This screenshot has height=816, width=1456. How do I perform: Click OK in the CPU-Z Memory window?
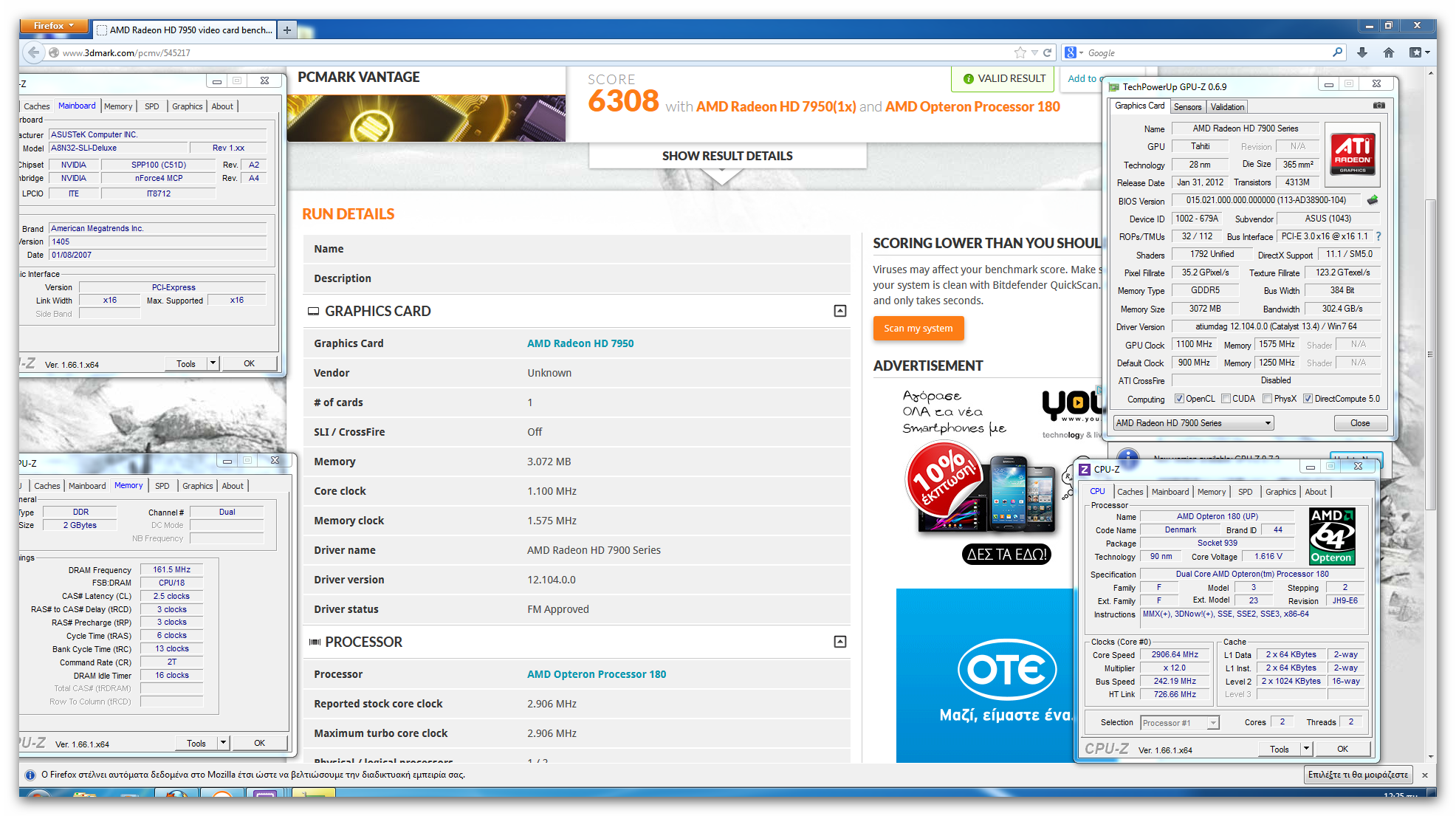point(259,743)
